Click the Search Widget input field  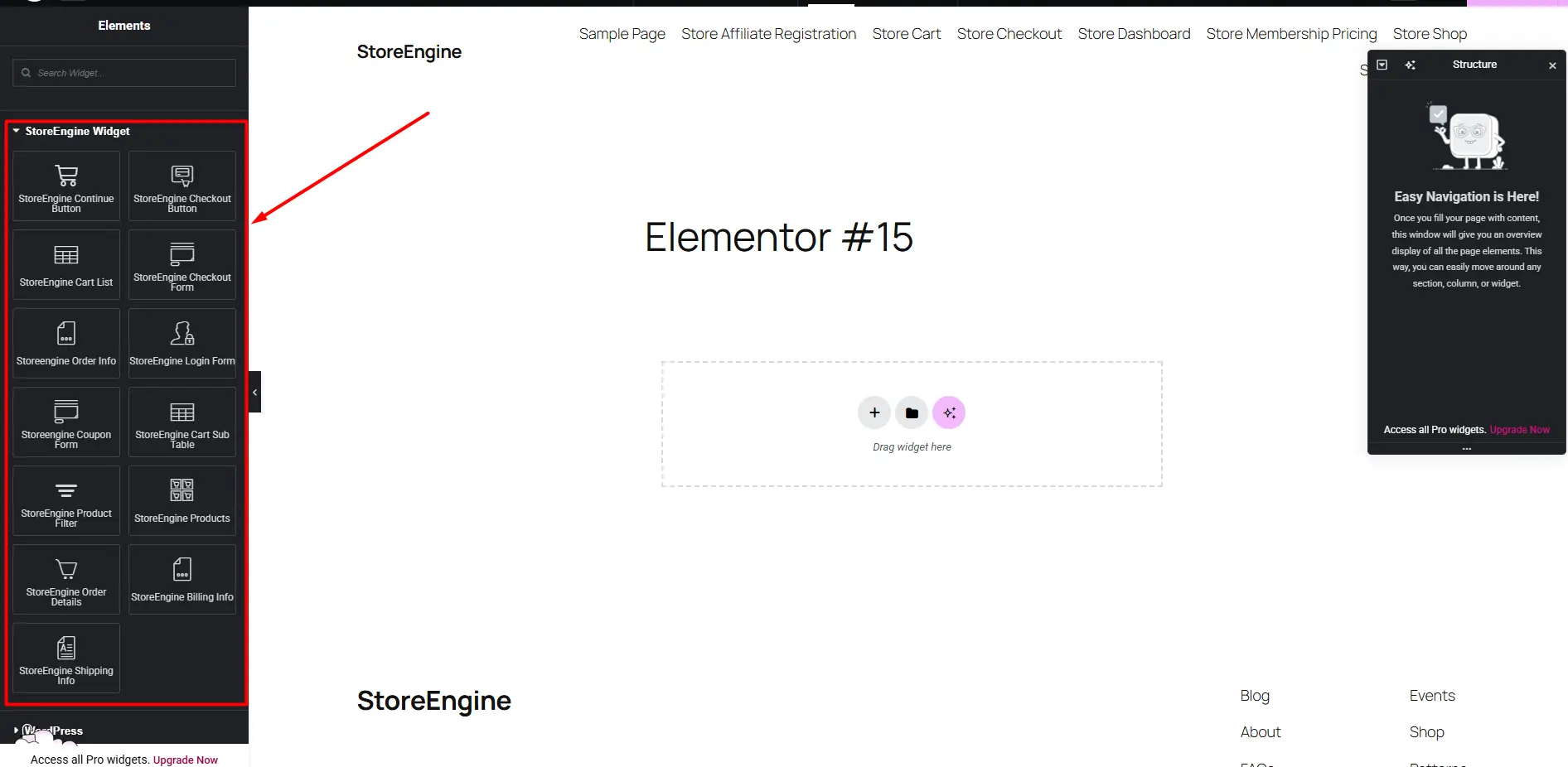(123, 73)
